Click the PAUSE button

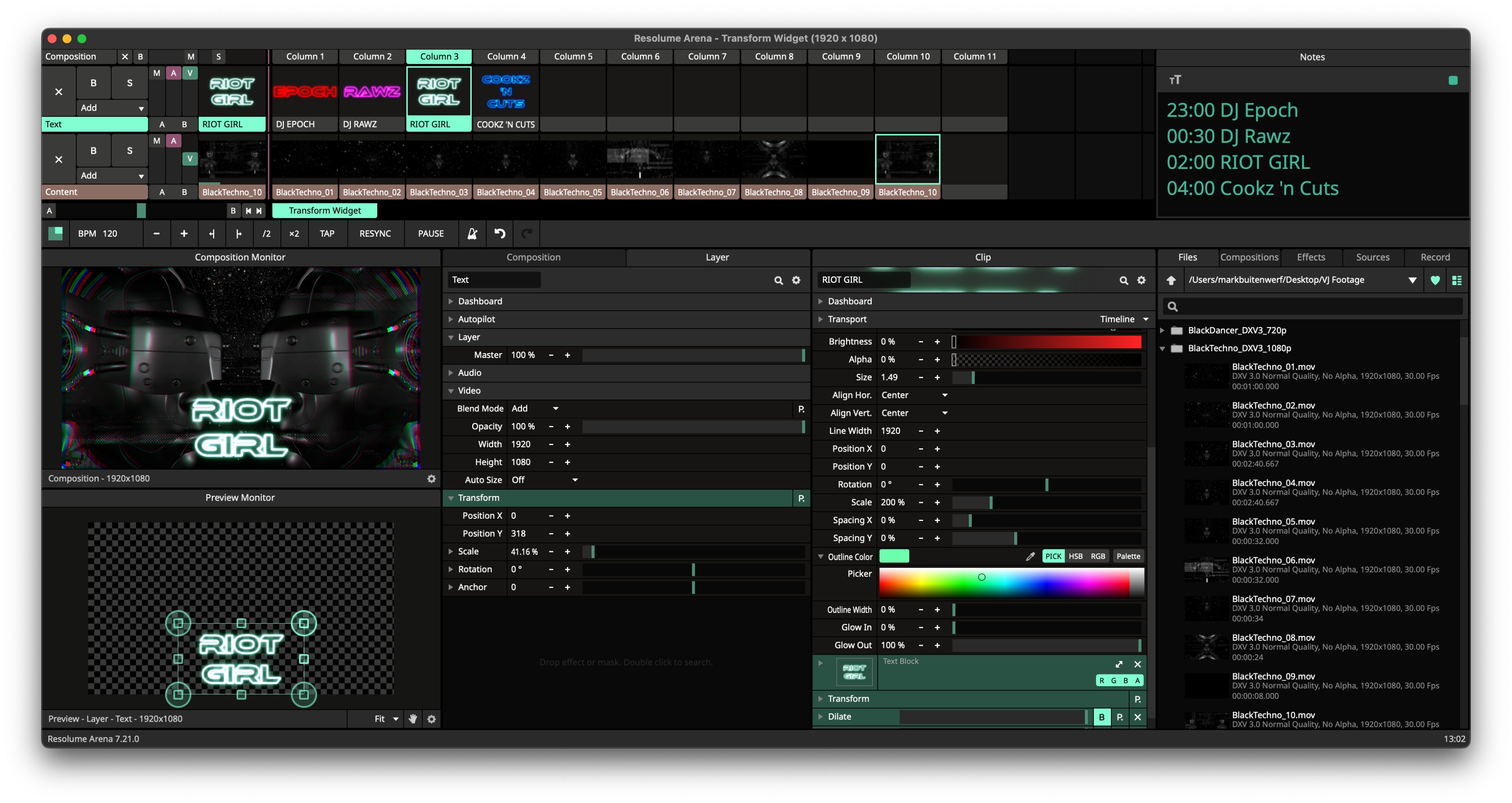tap(431, 234)
